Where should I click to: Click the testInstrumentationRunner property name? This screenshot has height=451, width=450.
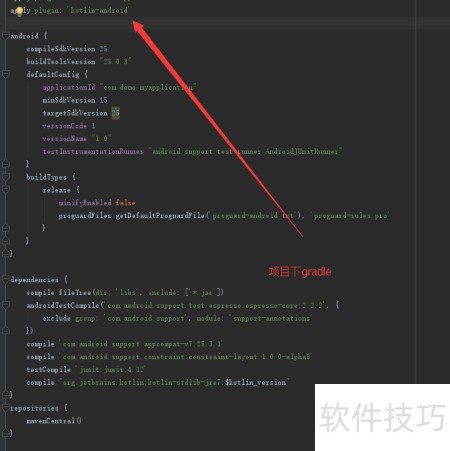[x=93, y=151]
